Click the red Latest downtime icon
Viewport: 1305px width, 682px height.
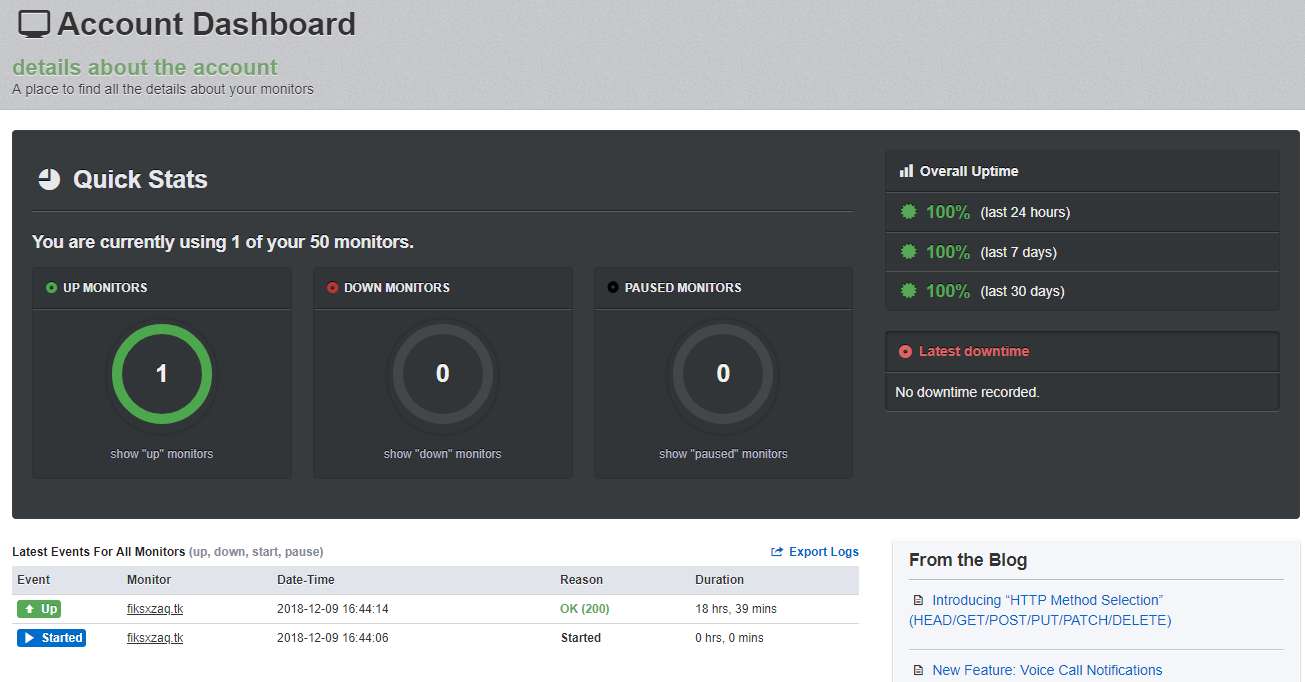tap(905, 352)
